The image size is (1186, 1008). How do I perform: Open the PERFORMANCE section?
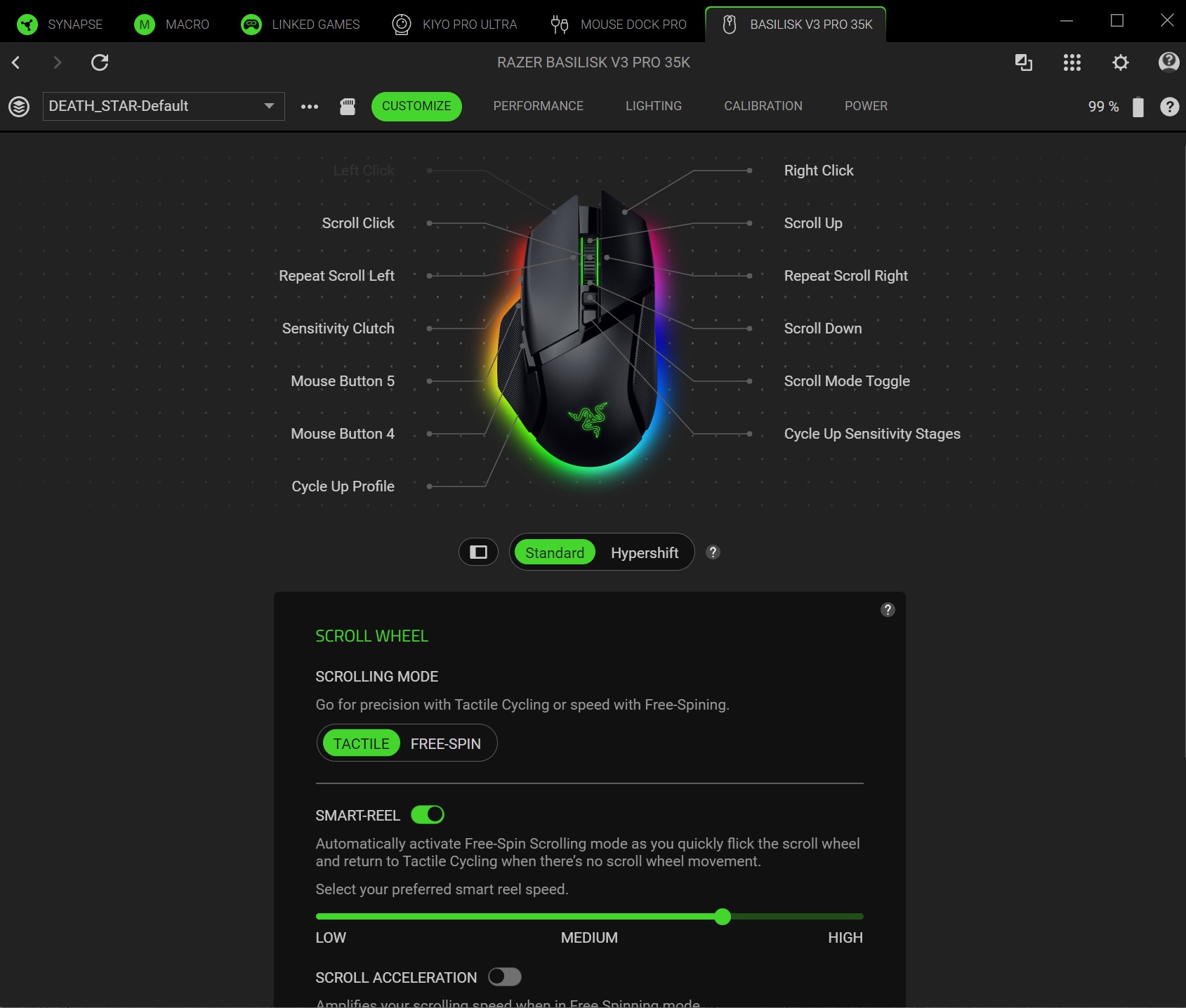coord(539,106)
